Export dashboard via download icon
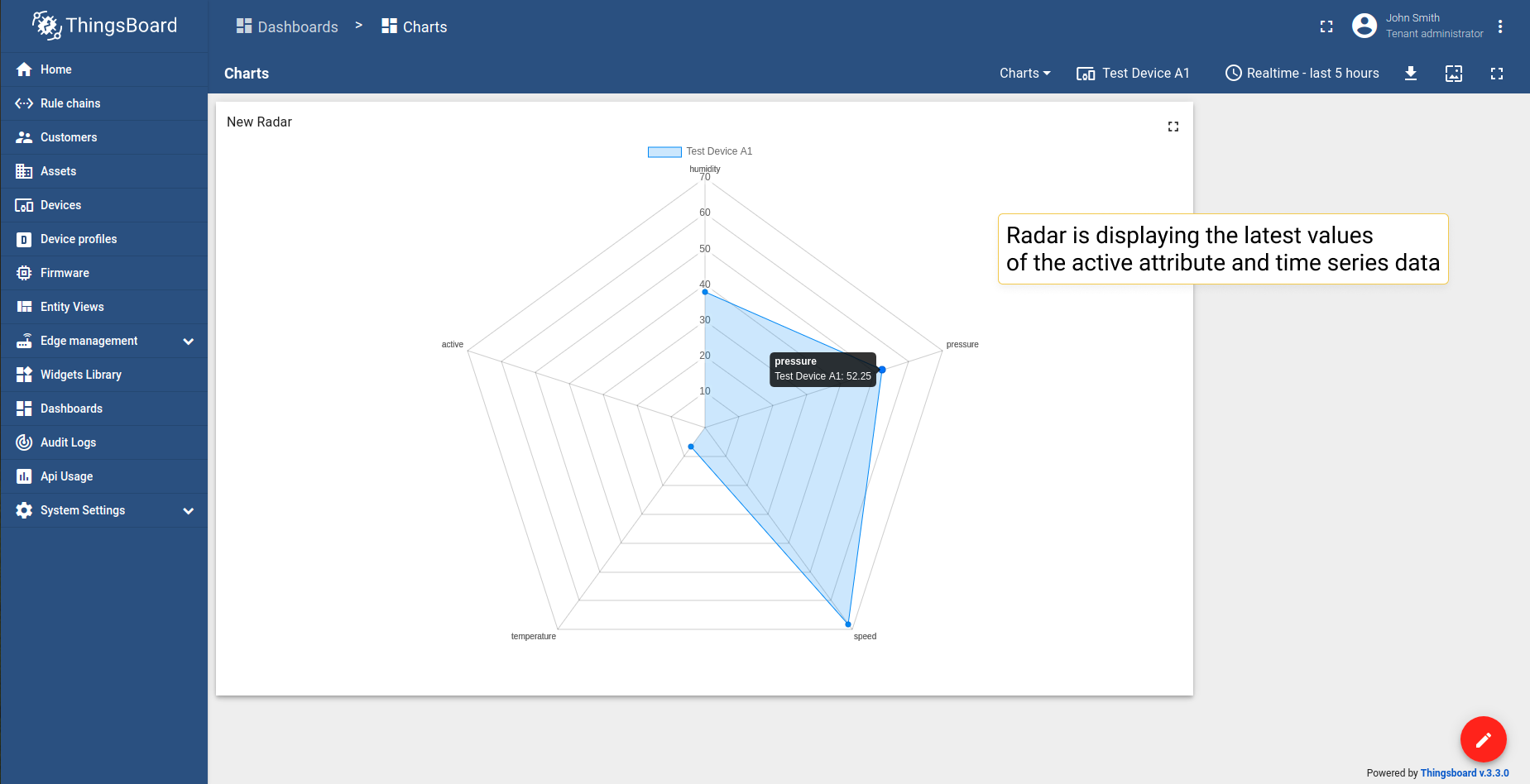The height and width of the screenshot is (784, 1530). (x=1411, y=74)
